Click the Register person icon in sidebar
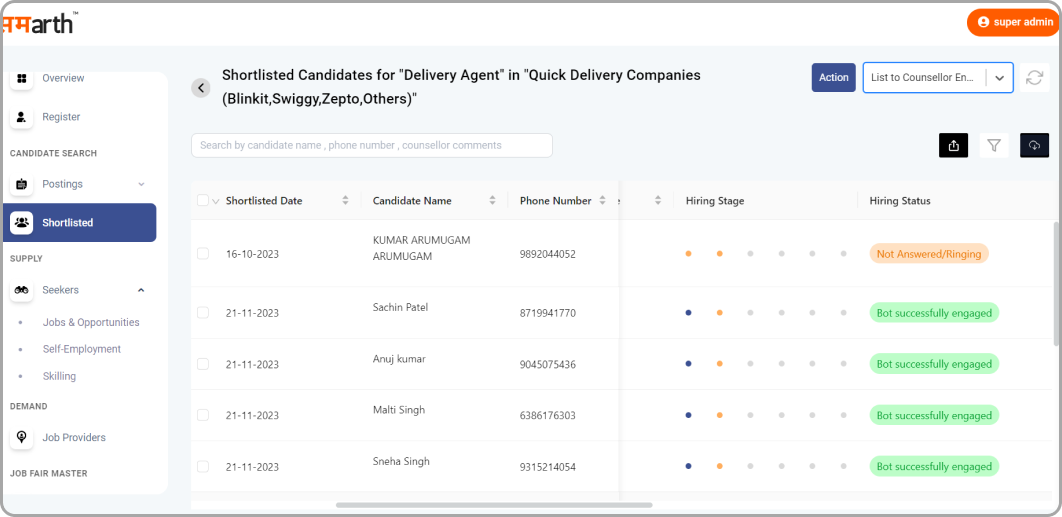1062x517 pixels. (22, 117)
